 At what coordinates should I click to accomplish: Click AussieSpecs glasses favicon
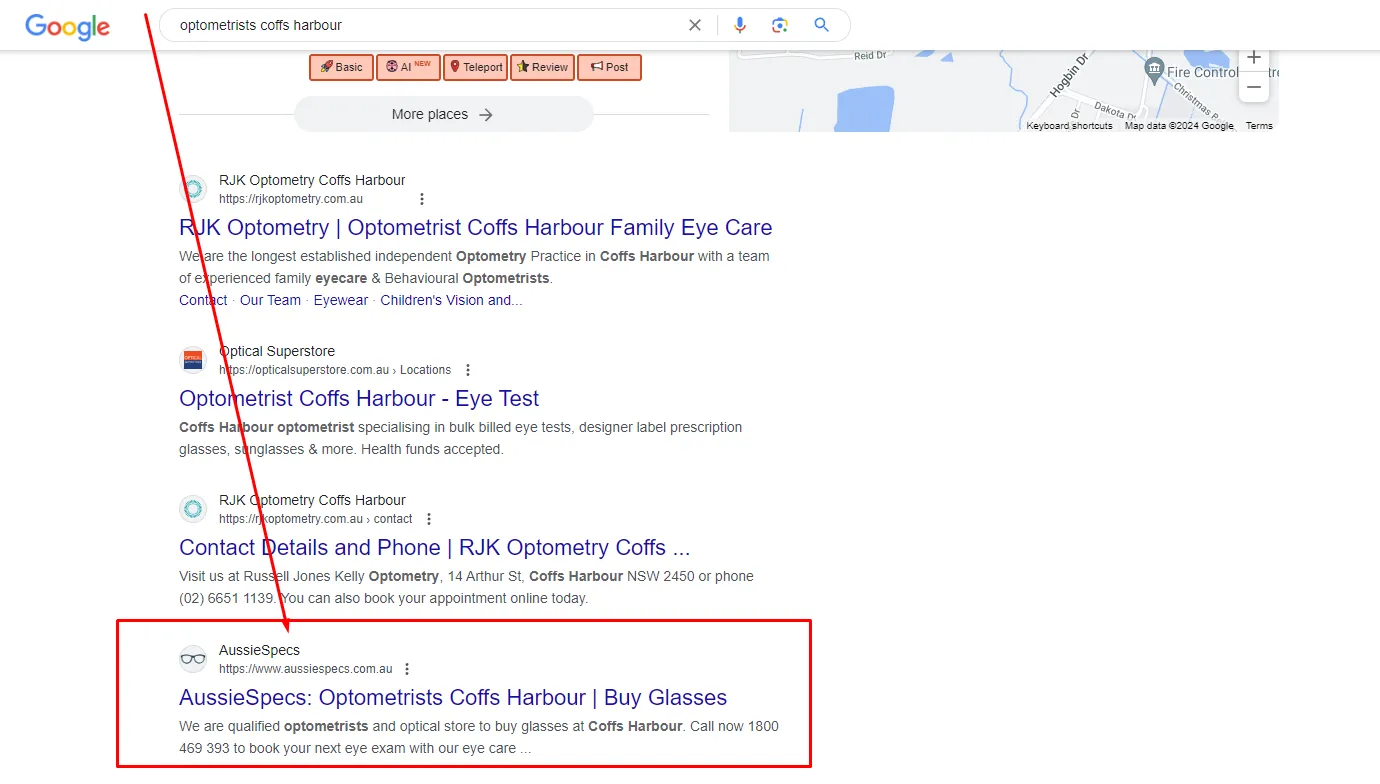(193, 659)
